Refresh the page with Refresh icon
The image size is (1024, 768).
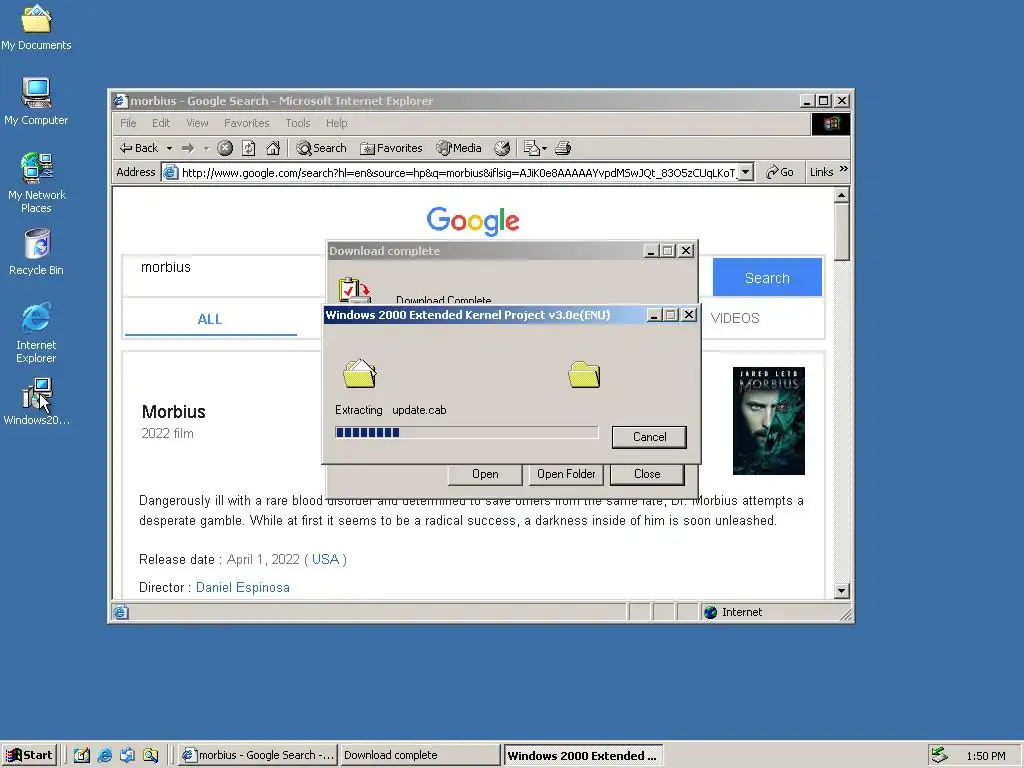coord(249,148)
